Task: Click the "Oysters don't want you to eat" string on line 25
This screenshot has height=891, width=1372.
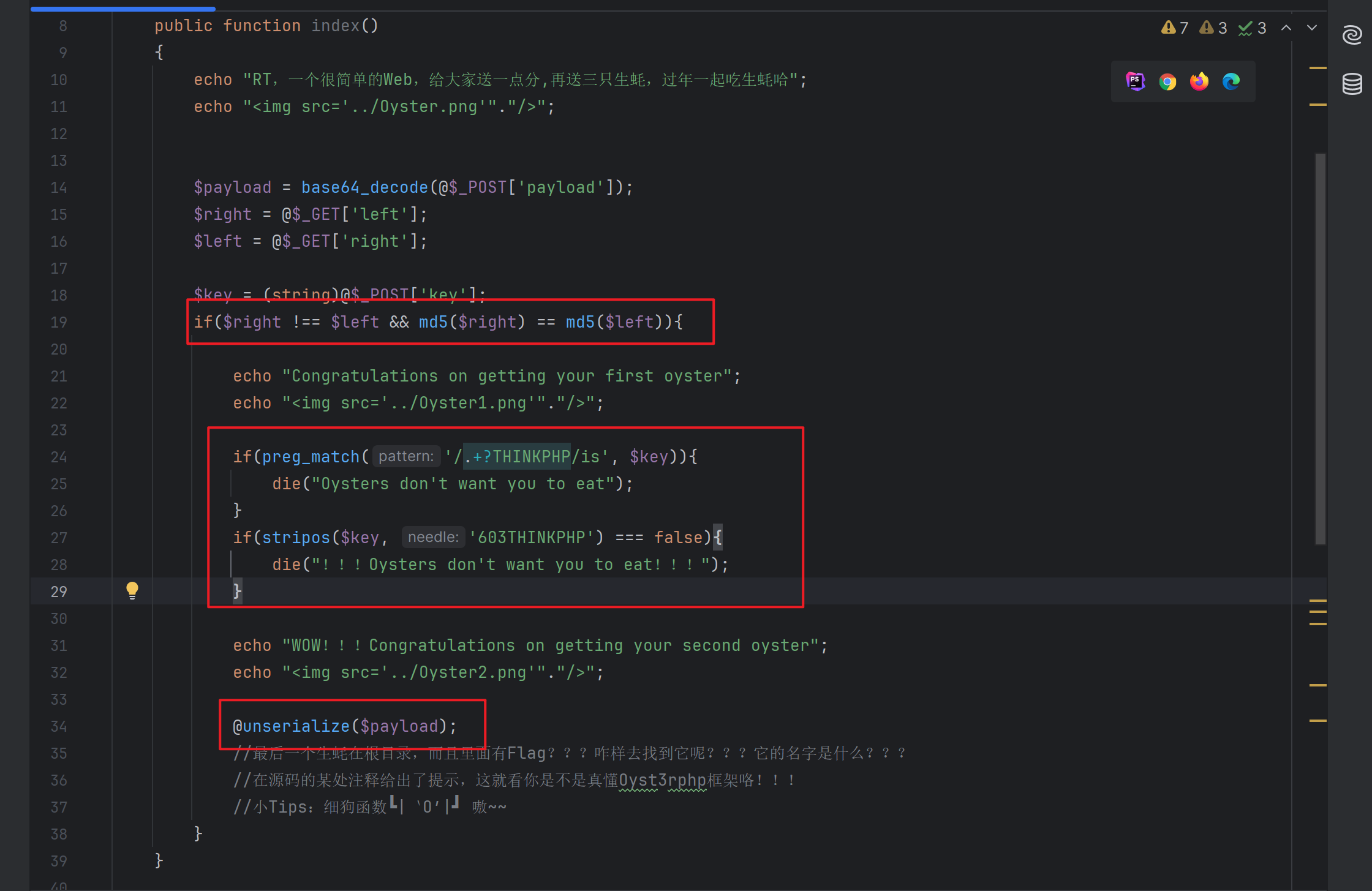Action: [x=463, y=484]
